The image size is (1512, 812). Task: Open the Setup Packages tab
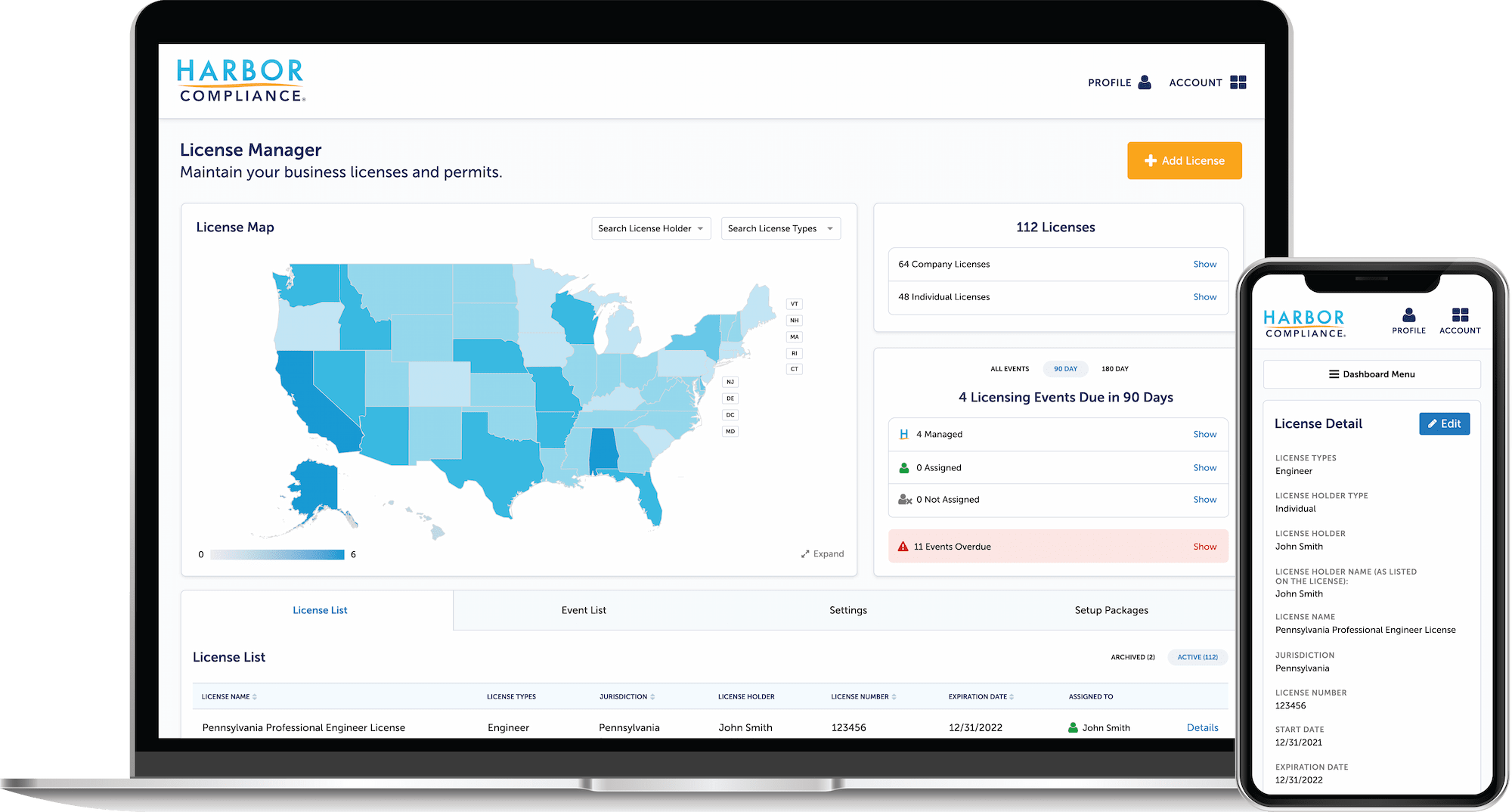point(1111,610)
